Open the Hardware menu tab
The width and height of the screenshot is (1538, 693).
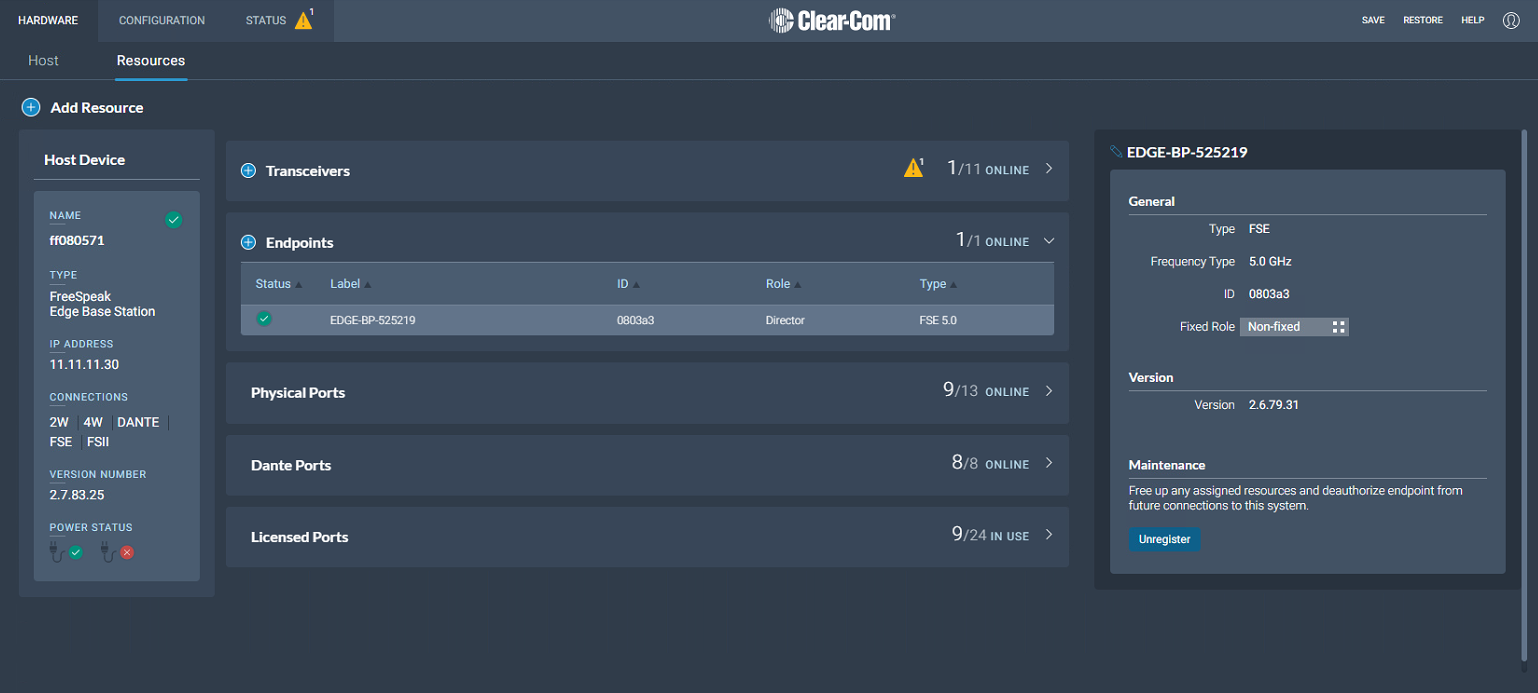click(x=48, y=20)
